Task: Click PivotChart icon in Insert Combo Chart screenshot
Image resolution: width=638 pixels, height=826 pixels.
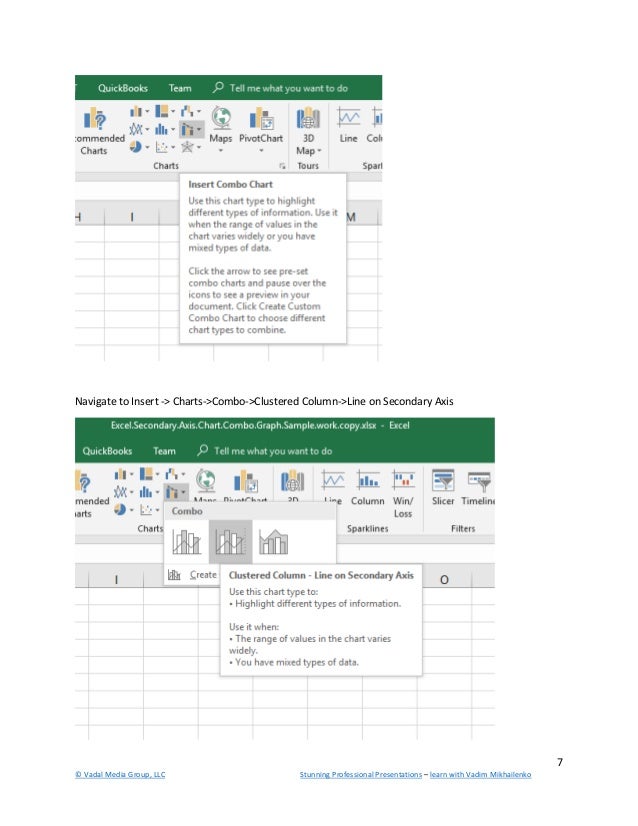Action: [261, 119]
